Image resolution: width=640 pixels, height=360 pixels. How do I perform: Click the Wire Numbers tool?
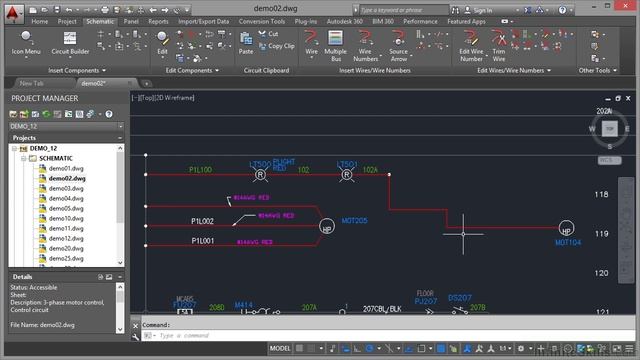point(365,46)
